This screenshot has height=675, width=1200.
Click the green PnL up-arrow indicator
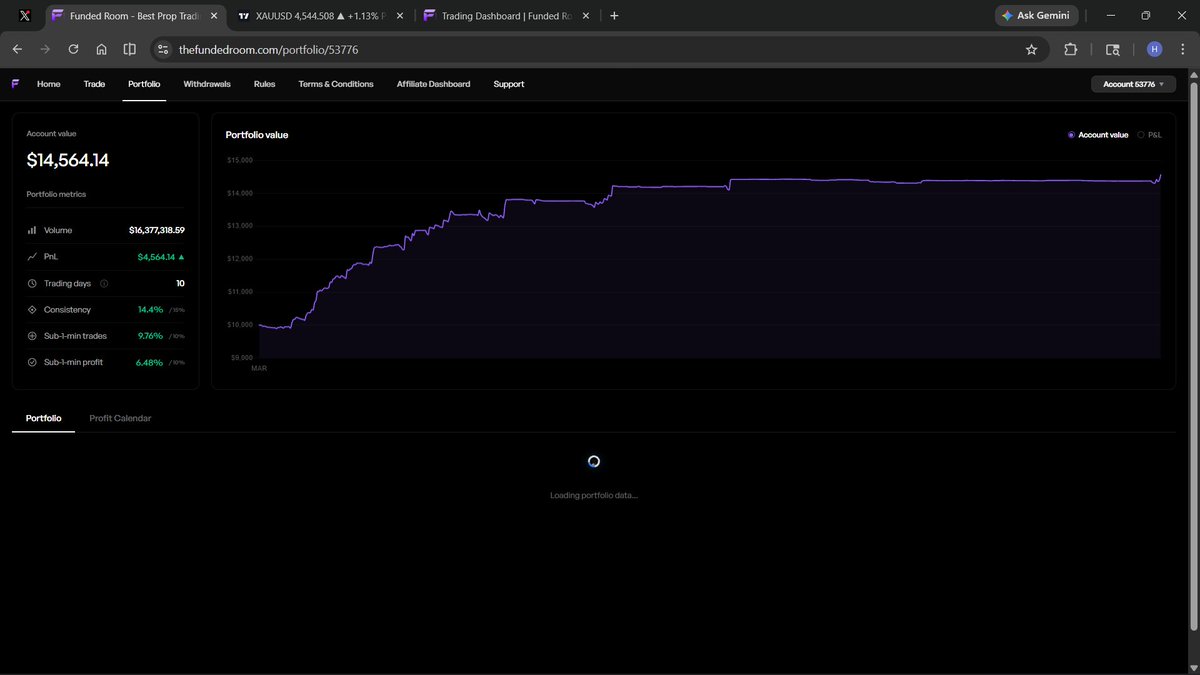[181, 257]
